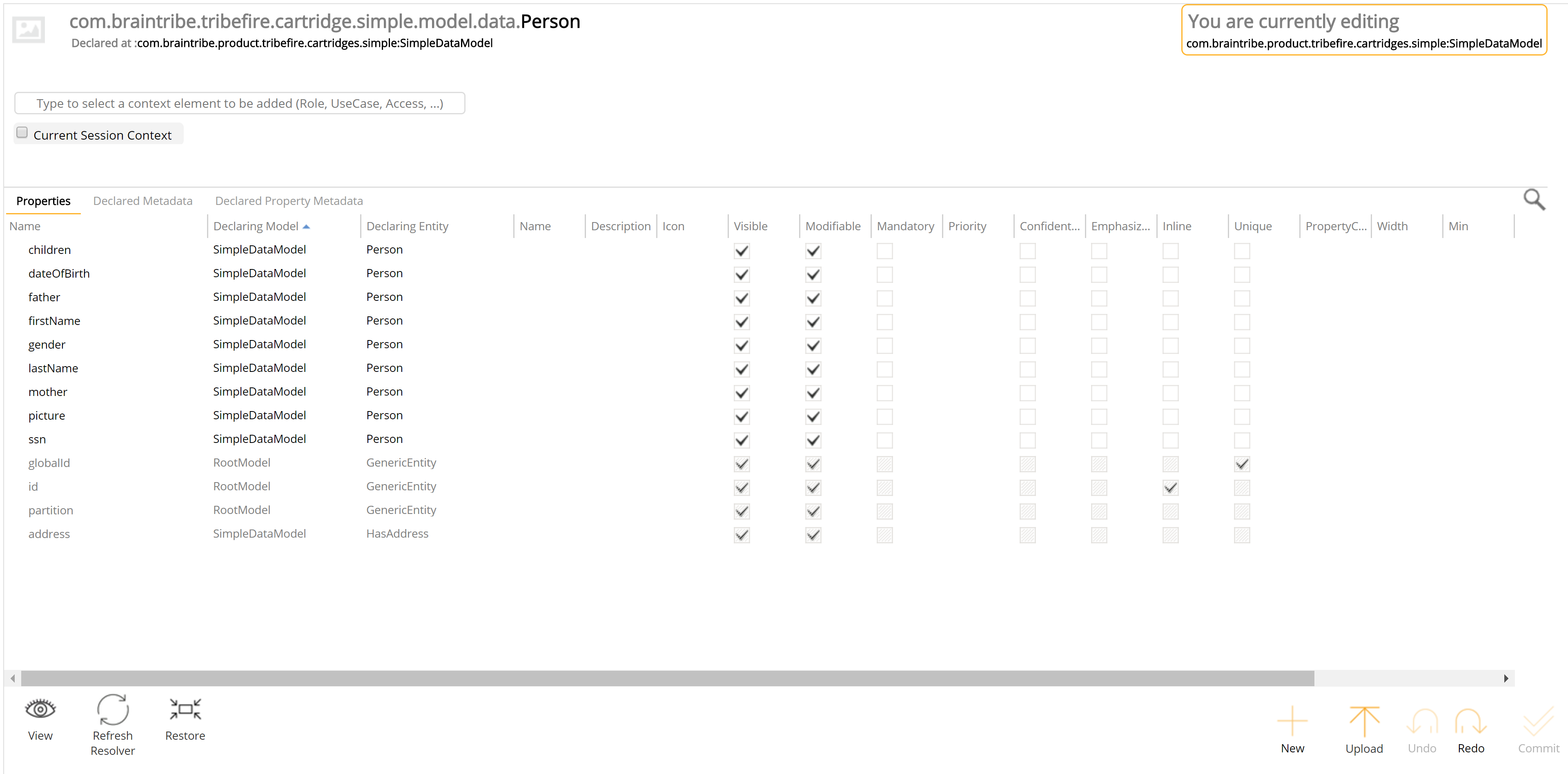Image resolution: width=1568 pixels, height=774 pixels.
Task: Click the View eye icon
Action: pos(40,709)
